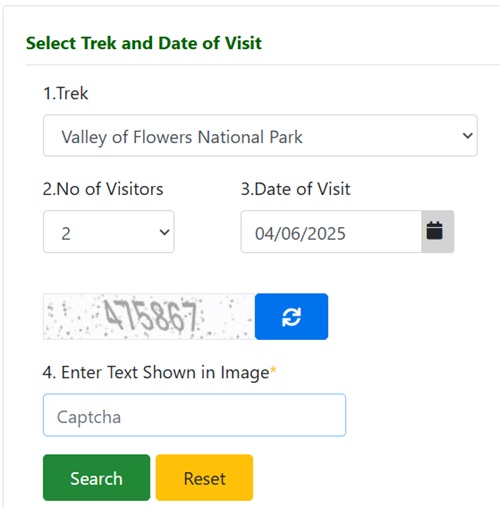The image size is (500, 508).
Task: Select the year 2025 in the date
Action: pos(326,233)
